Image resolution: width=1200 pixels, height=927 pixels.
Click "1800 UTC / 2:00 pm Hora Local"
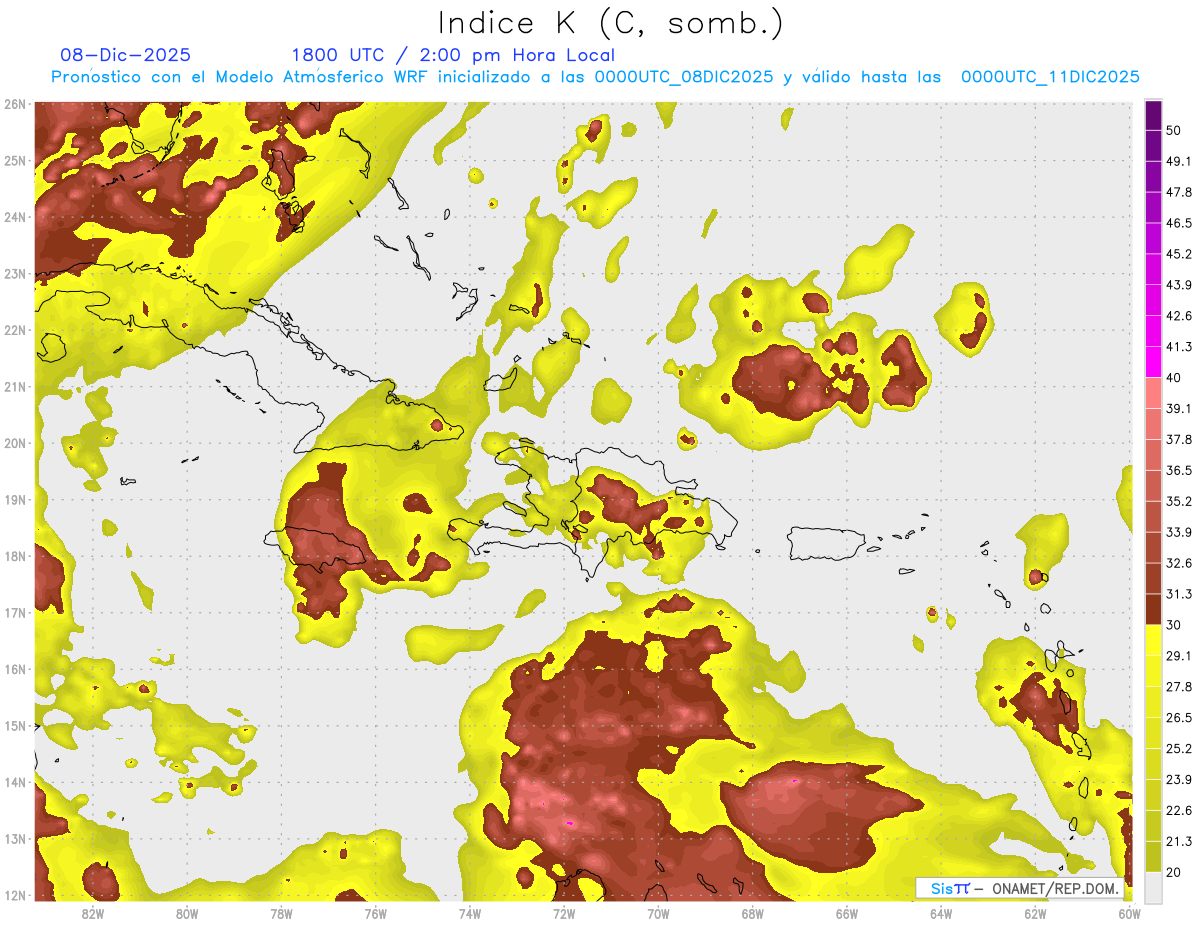click(453, 55)
